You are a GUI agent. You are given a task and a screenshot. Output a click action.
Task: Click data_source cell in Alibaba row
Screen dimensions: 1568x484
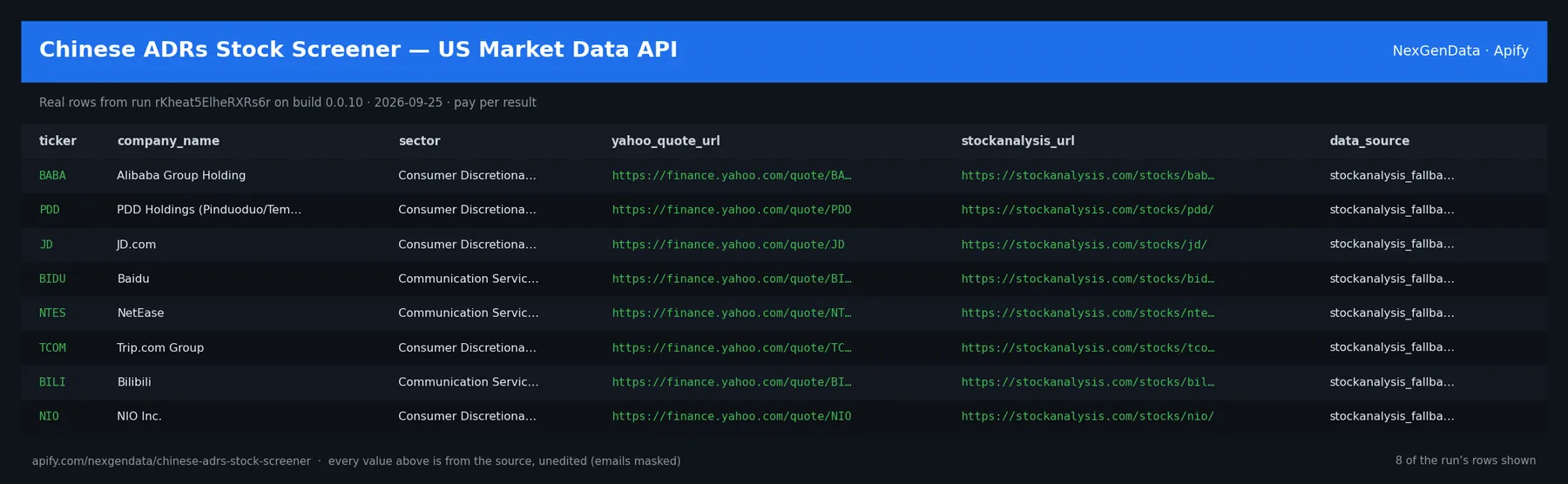(1391, 176)
